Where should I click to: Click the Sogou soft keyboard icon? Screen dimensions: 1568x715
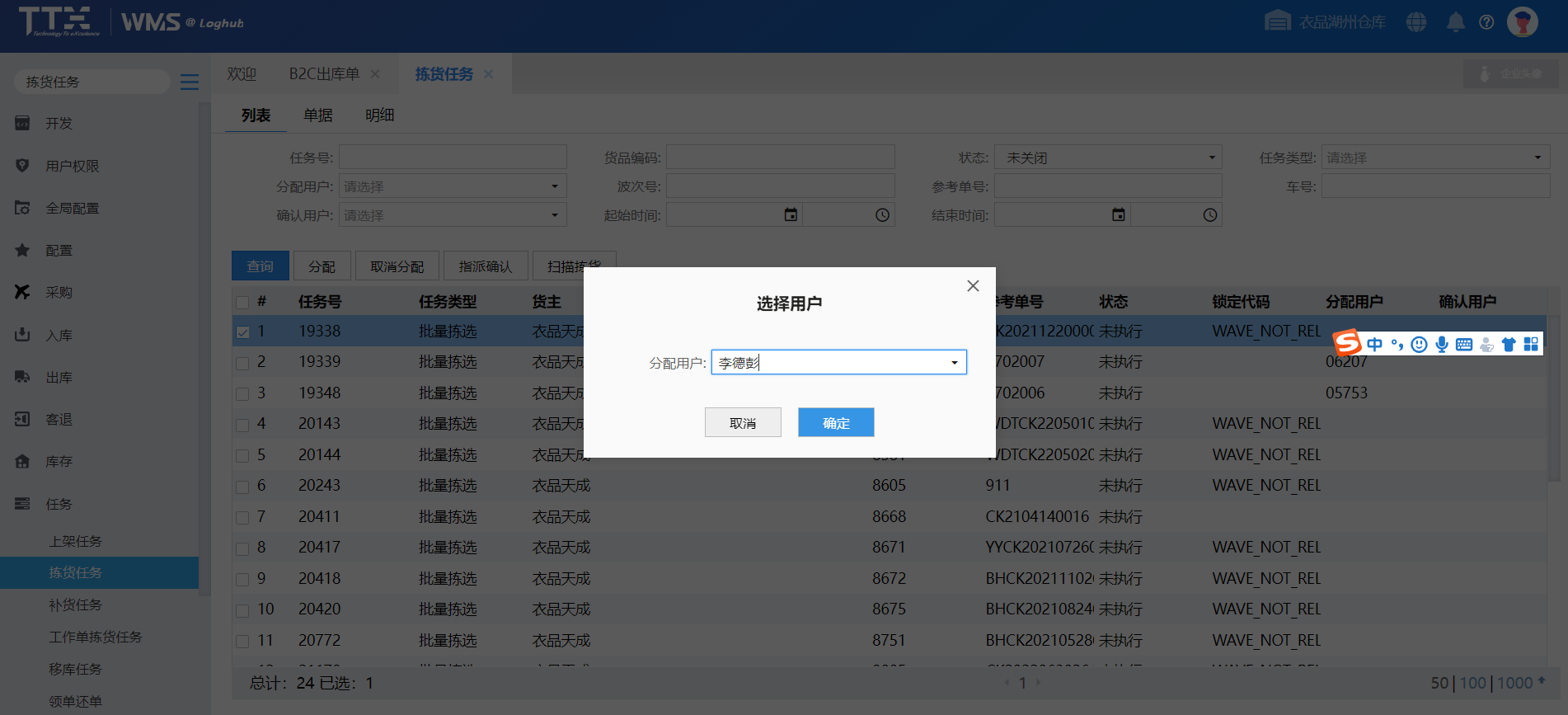[1464, 345]
